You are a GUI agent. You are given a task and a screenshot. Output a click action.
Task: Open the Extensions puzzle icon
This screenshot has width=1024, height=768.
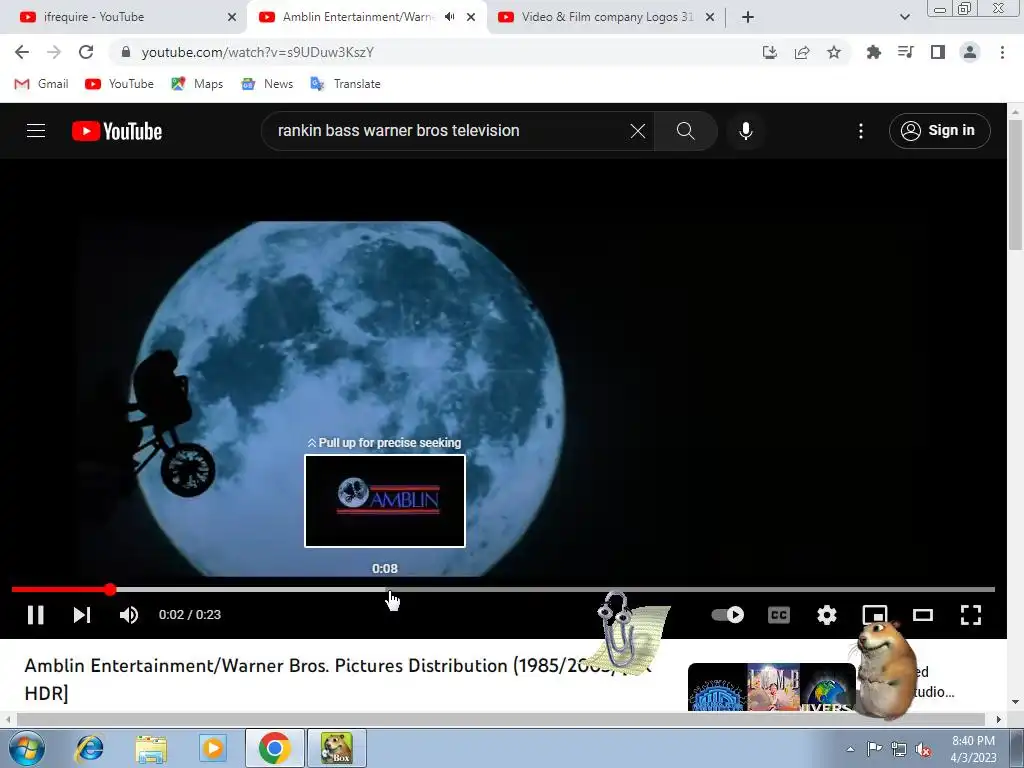873,52
